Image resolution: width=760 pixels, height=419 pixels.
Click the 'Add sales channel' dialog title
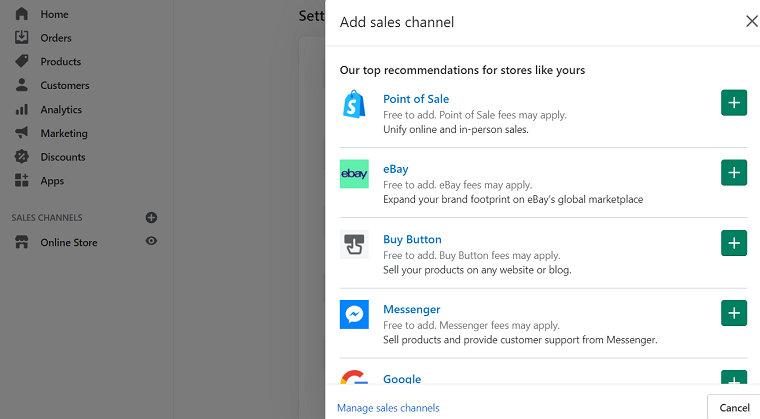point(397,22)
